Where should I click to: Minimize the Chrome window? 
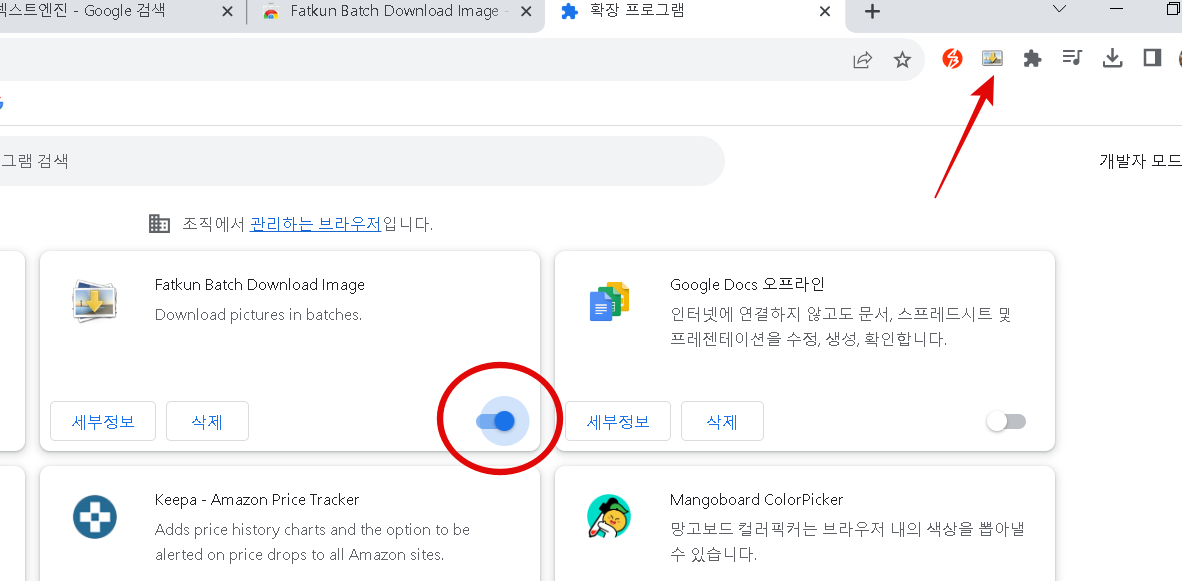pos(1118,9)
